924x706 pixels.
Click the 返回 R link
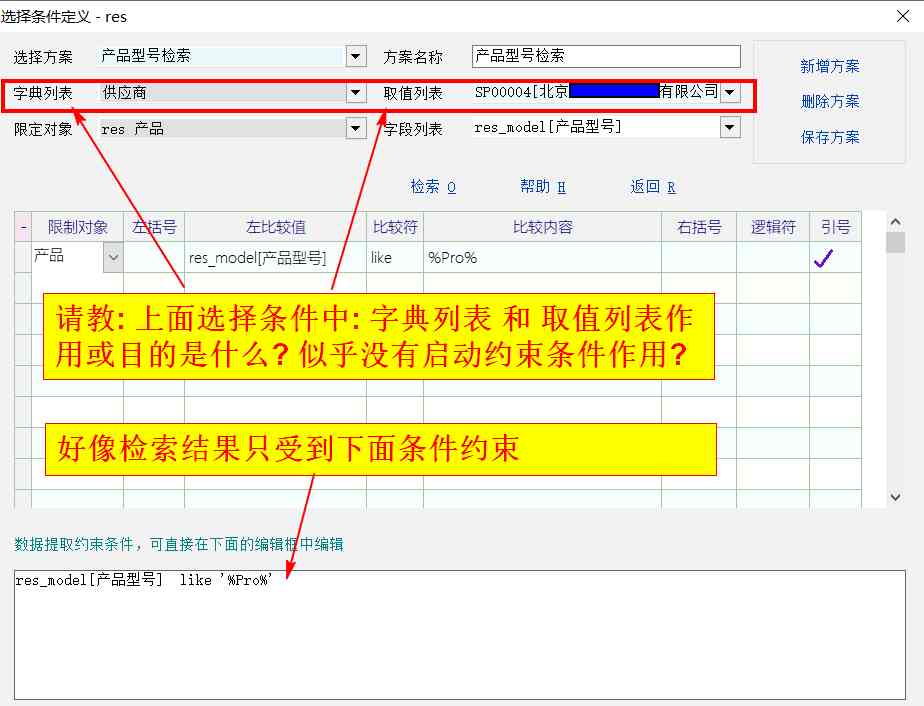[652, 187]
